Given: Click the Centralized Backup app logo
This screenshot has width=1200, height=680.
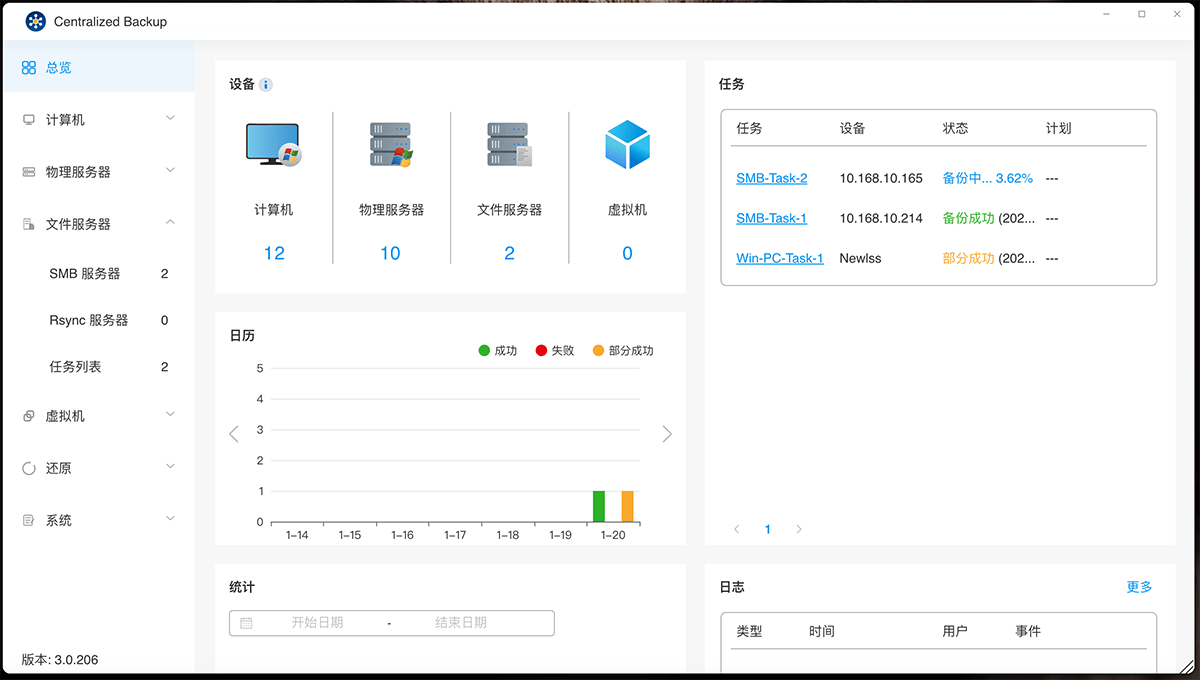Looking at the screenshot, I should 35,21.
